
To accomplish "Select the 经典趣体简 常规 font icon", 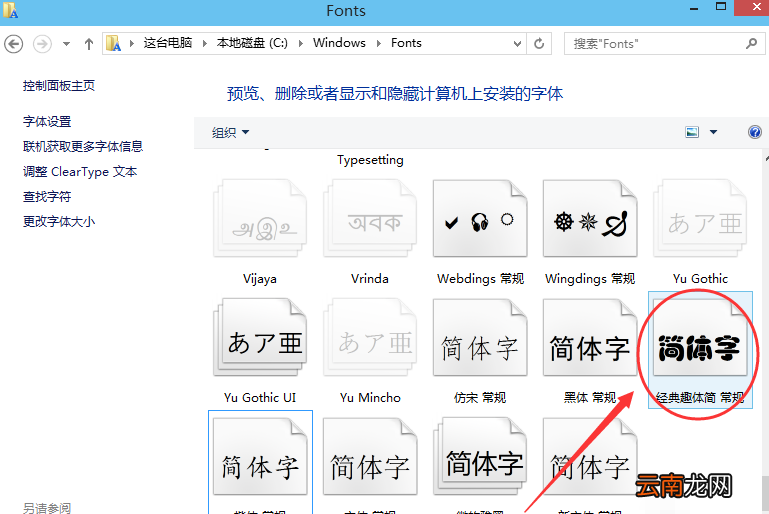I will pos(700,338).
